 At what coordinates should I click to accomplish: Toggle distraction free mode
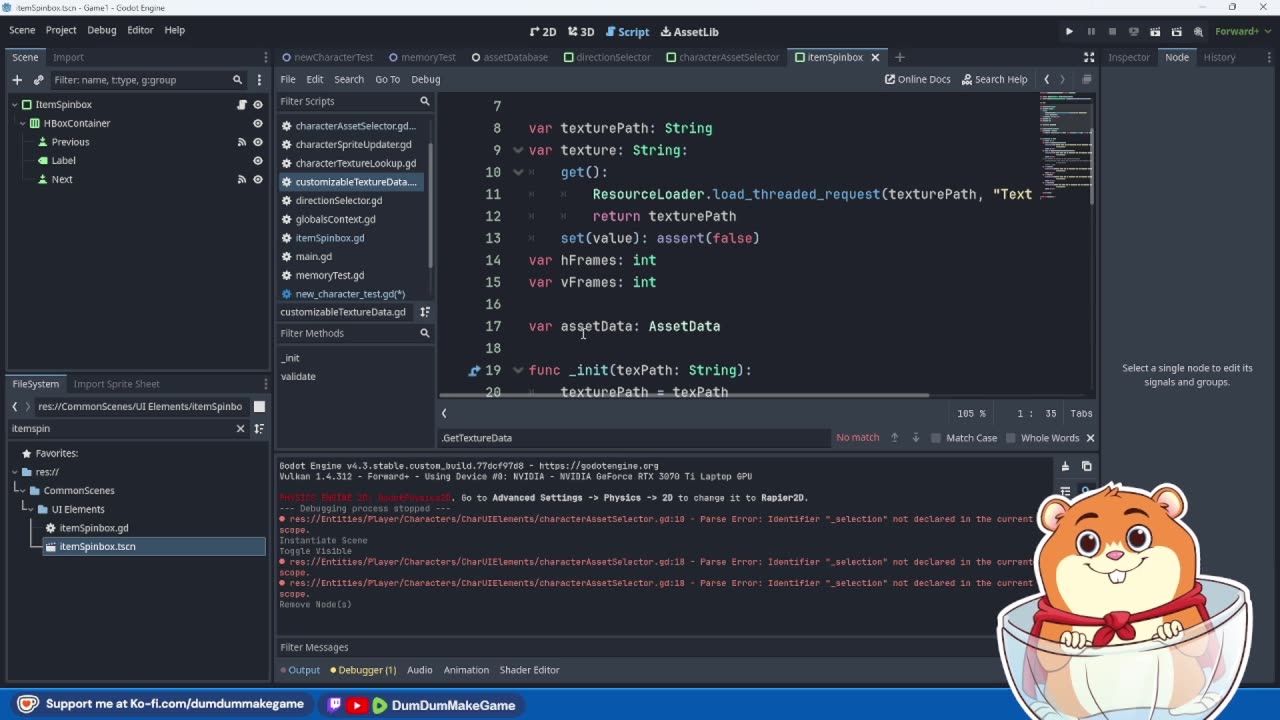tap(1089, 58)
